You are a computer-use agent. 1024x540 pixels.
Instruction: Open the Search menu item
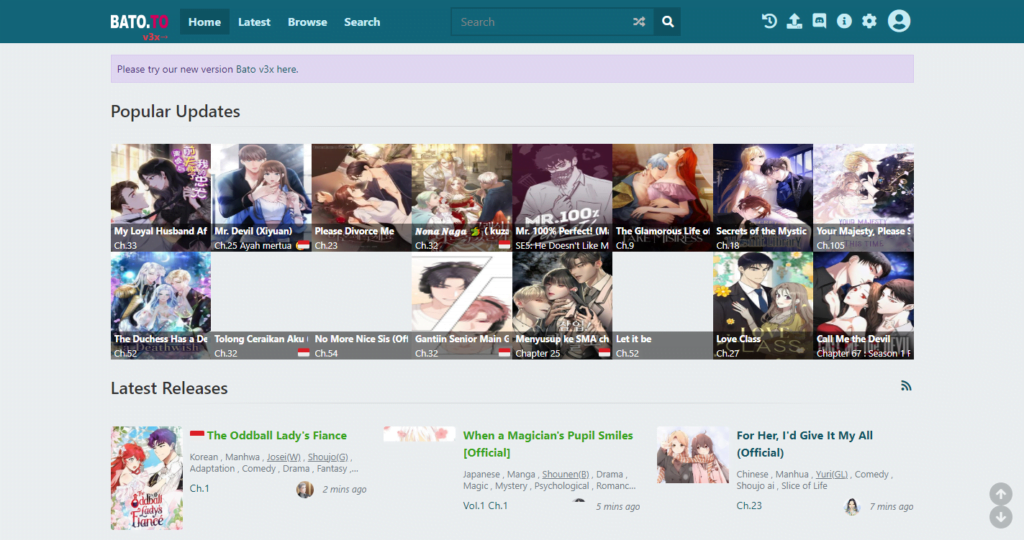[362, 22]
